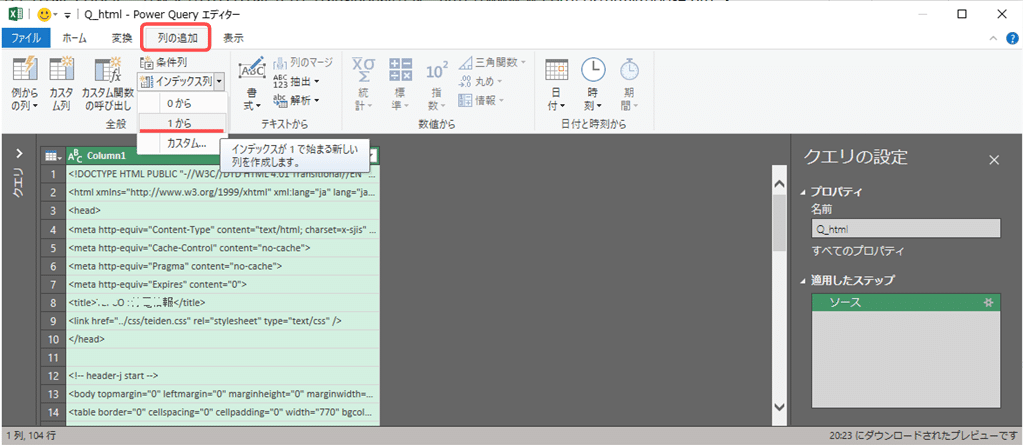Click ABC data type icon of Column1
Viewport: 1023px width, 445px height.
click(75, 156)
